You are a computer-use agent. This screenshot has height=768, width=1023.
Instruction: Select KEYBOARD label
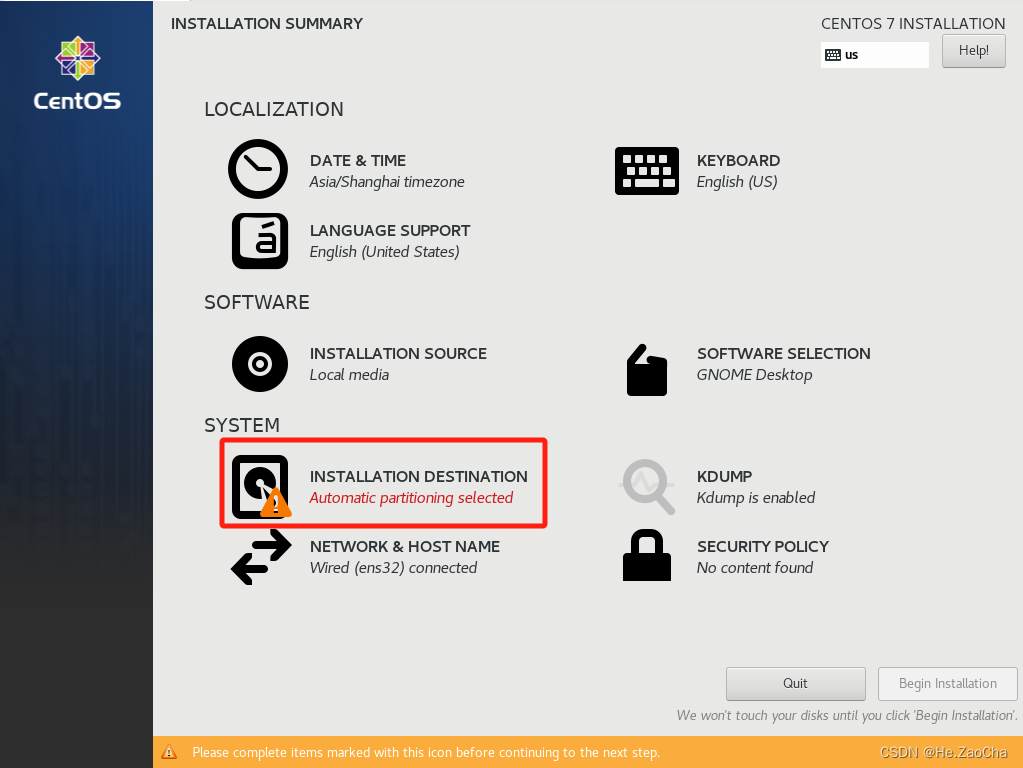click(739, 161)
